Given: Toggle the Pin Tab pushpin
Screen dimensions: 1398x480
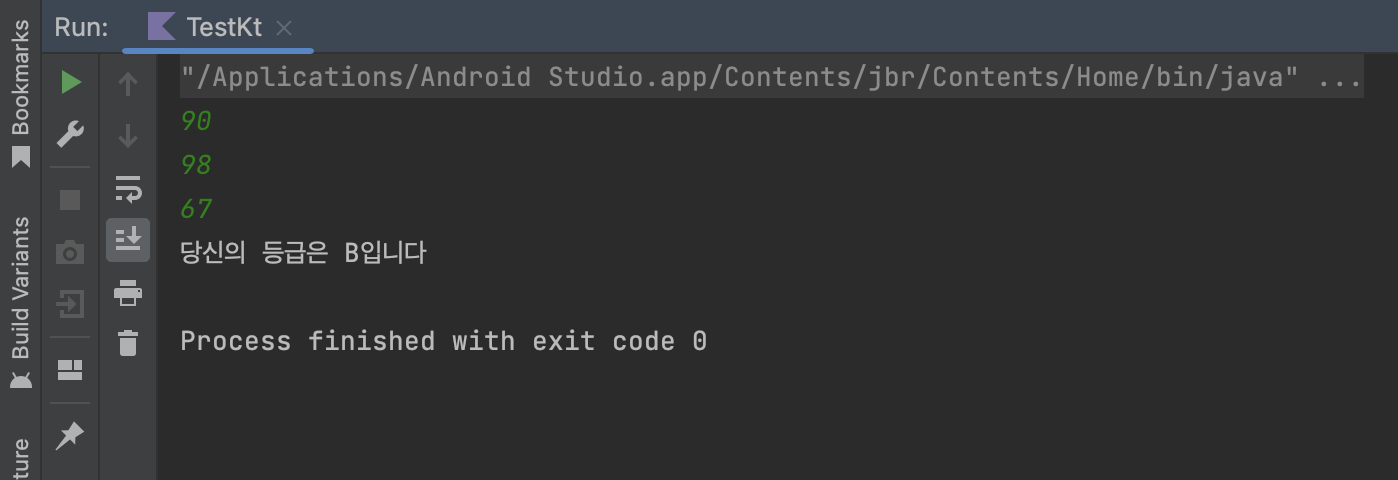Looking at the screenshot, I should pos(70,435).
